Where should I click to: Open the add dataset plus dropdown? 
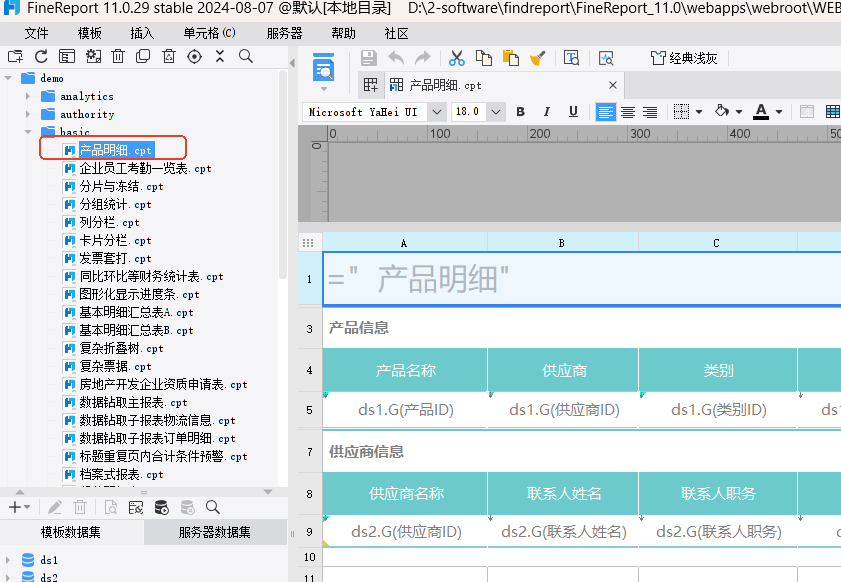click(x=19, y=507)
